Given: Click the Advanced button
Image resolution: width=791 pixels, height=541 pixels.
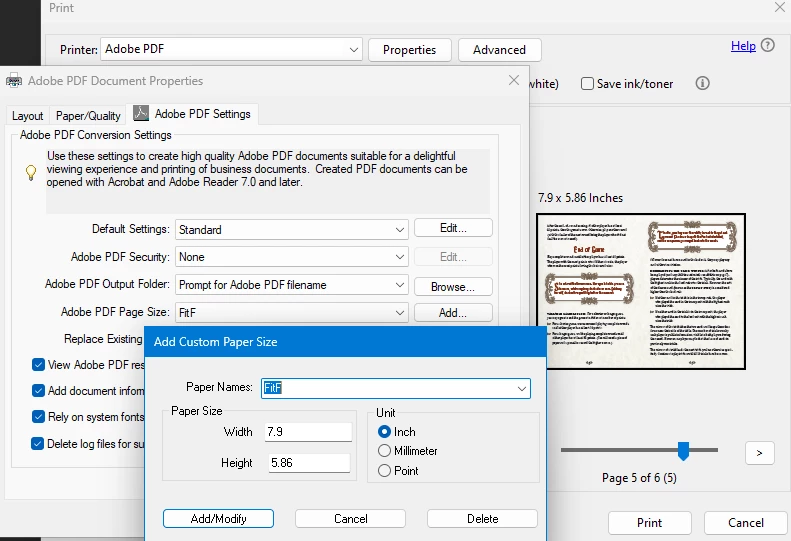Looking at the screenshot, I should tap(499, 50).
